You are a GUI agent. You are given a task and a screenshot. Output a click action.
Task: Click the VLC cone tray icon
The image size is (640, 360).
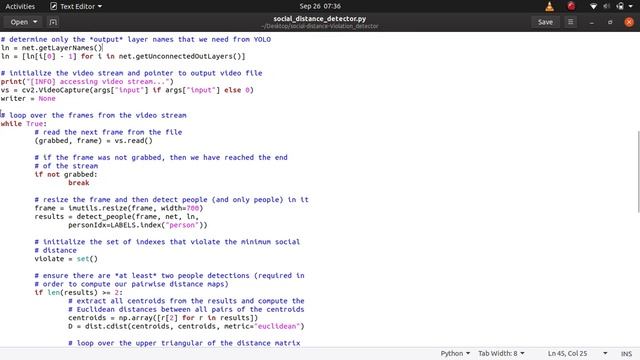point(550,6)
